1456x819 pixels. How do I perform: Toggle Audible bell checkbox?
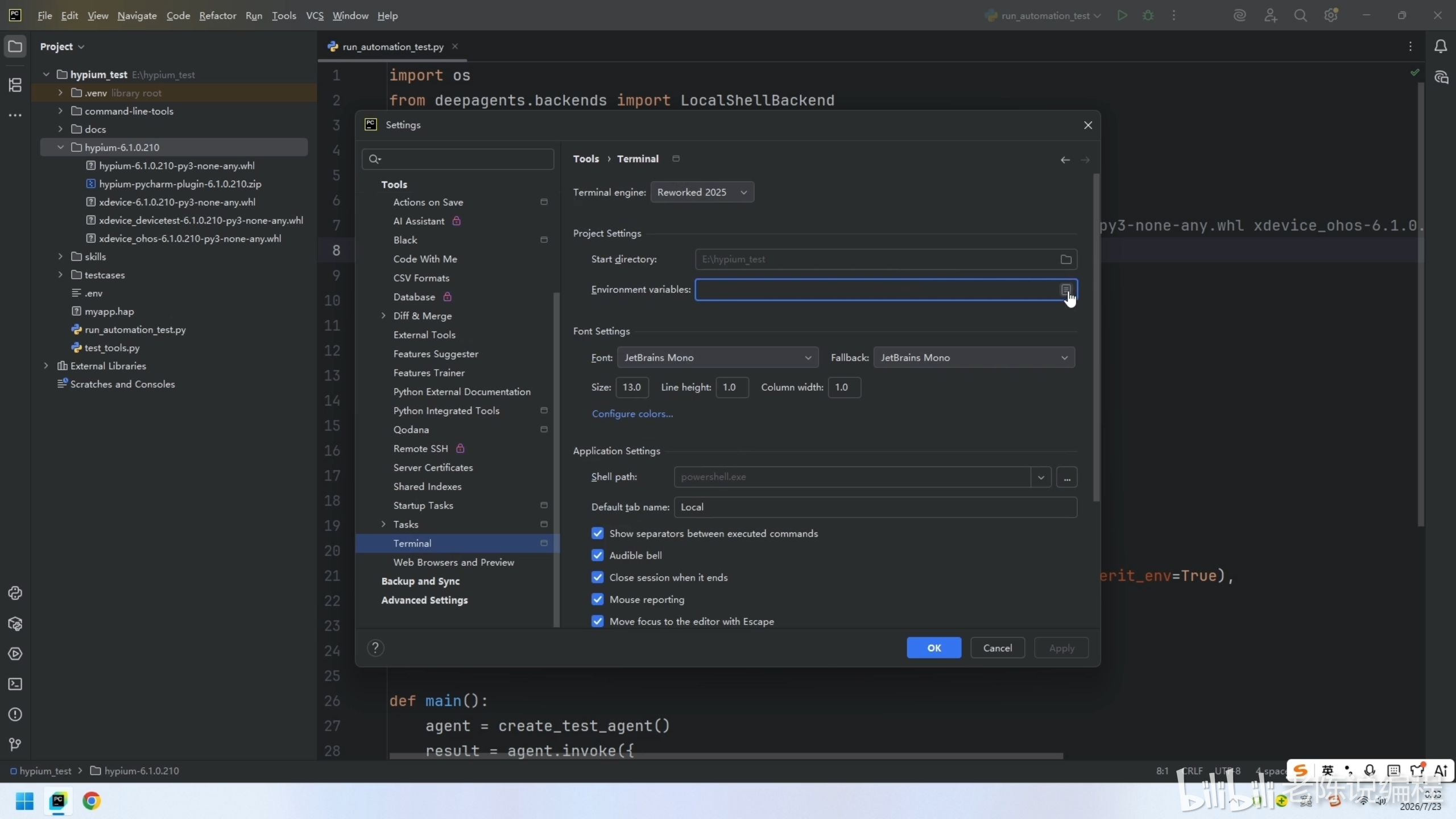click(597, 555)
